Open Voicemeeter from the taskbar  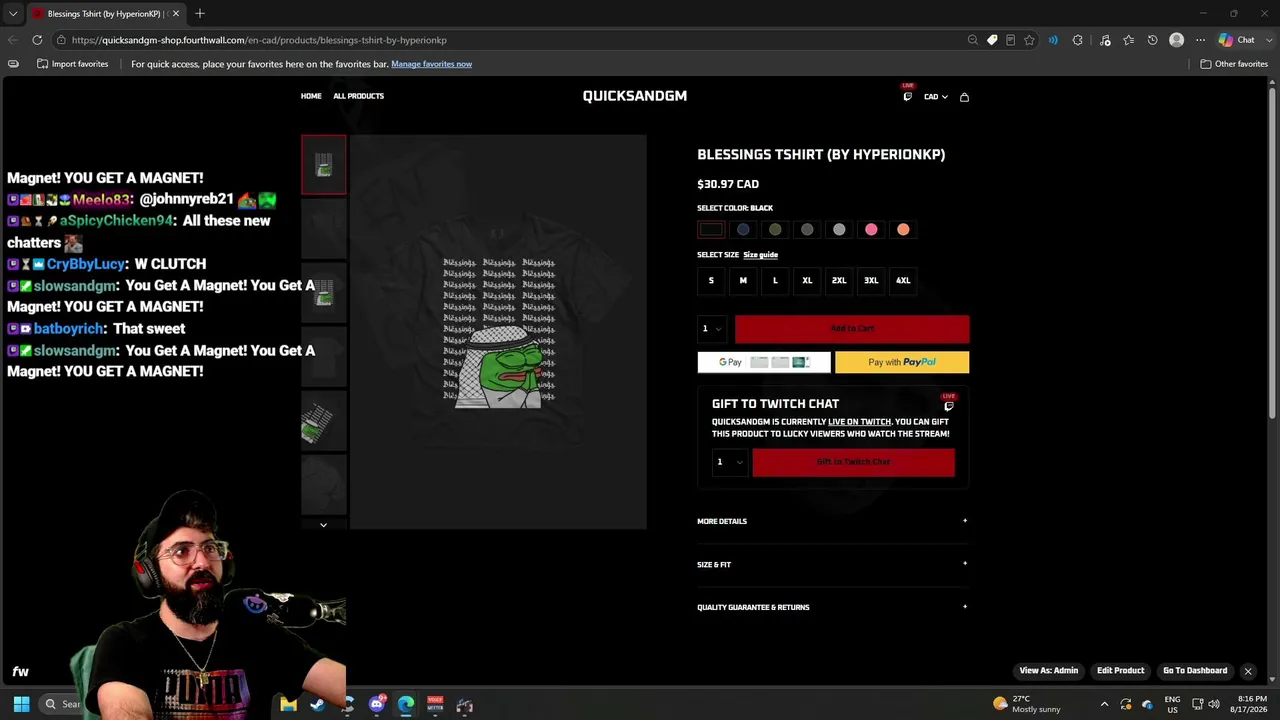[435, 705]
